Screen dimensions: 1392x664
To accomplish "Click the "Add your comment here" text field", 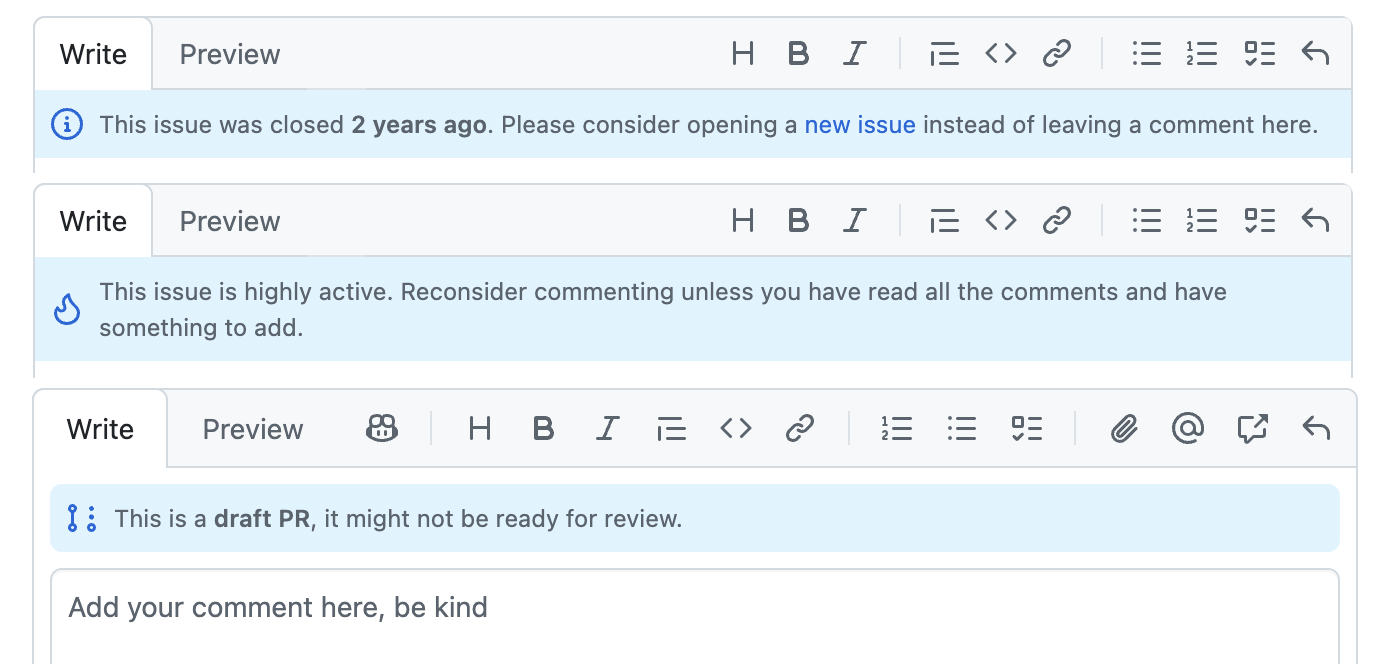I will coord(694,608).
